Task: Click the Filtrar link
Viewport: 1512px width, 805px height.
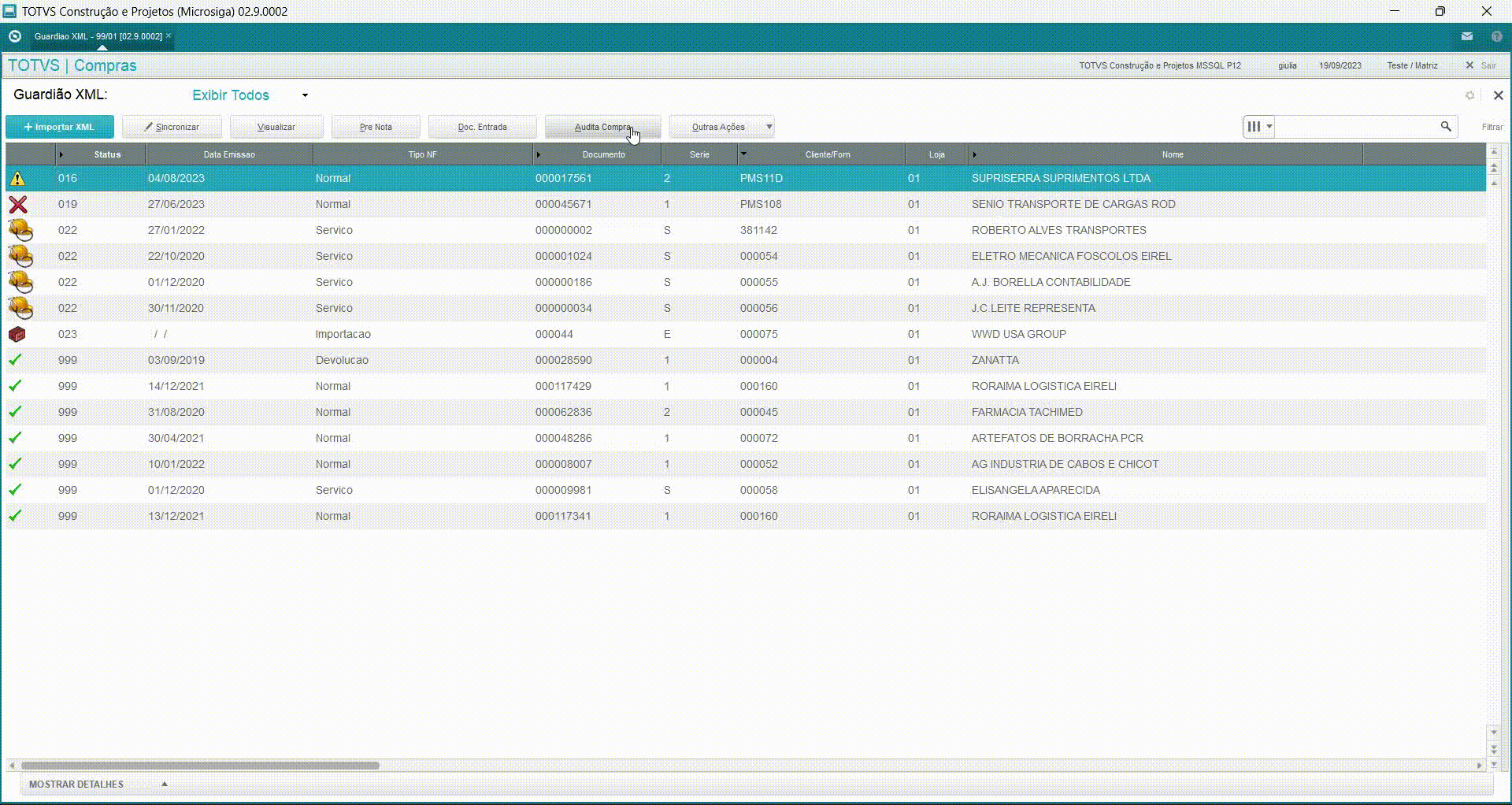Action: click(1492, 127)
